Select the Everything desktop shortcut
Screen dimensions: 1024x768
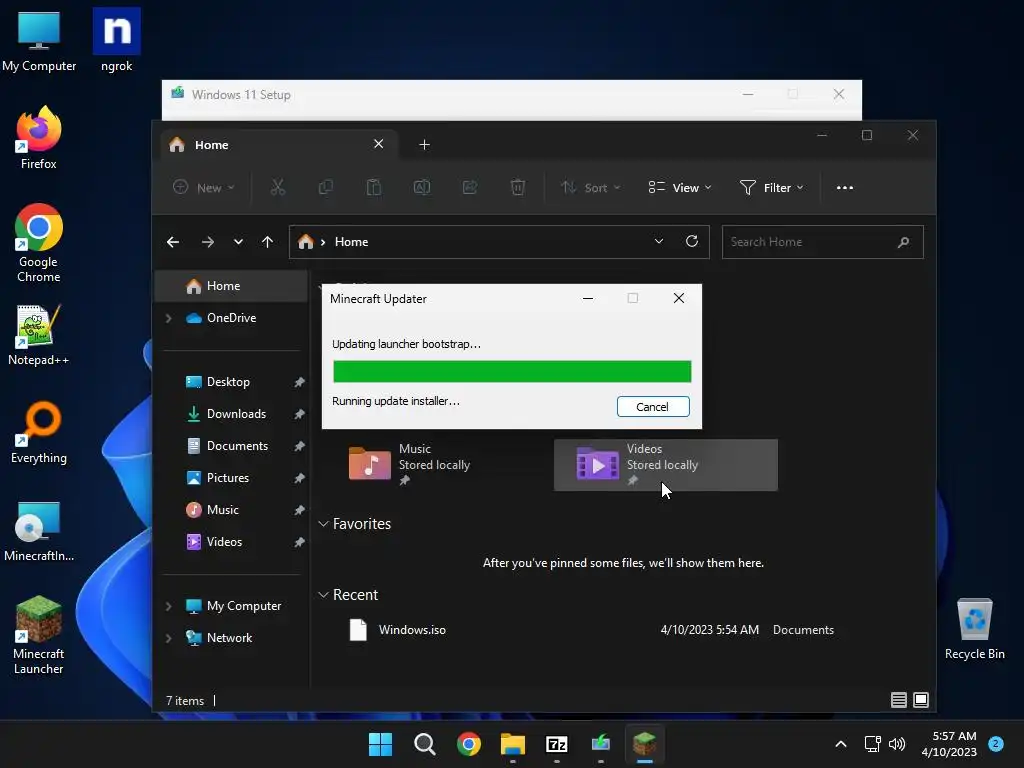[39, 432]
